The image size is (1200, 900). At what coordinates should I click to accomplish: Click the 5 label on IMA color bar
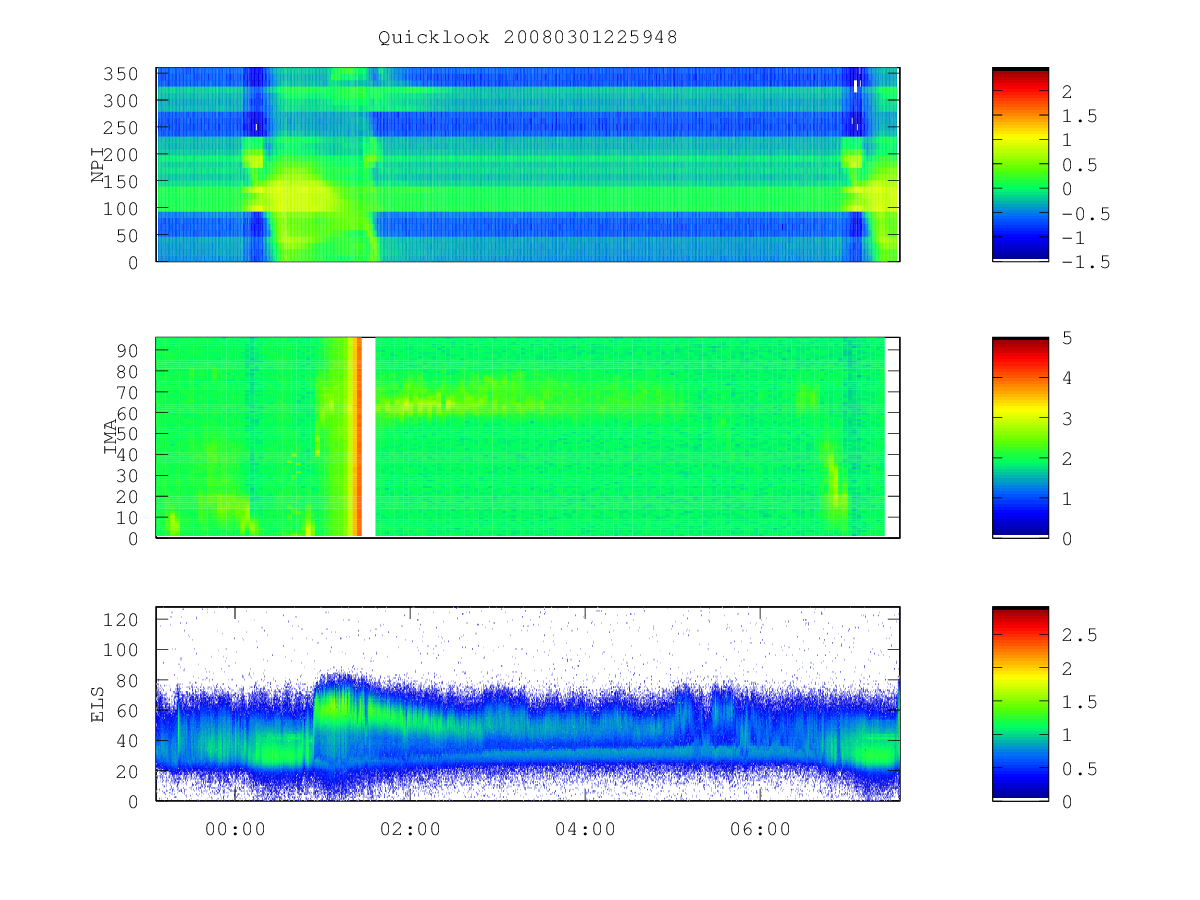coord(1067,338)
